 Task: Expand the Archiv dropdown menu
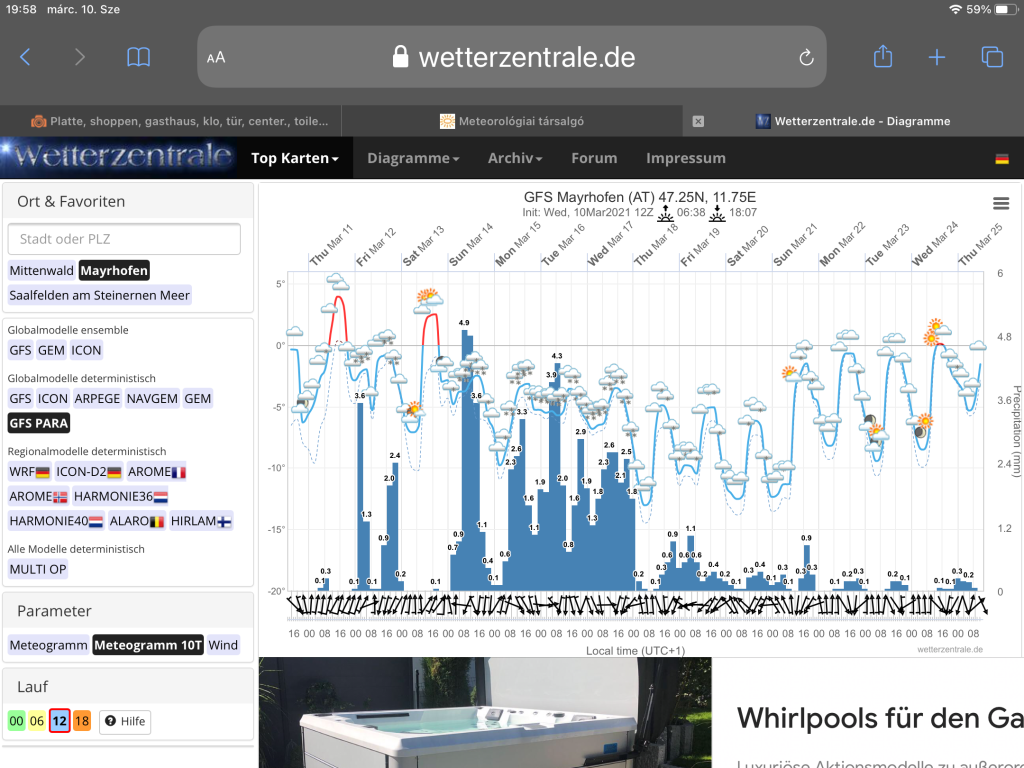(514, 158)
